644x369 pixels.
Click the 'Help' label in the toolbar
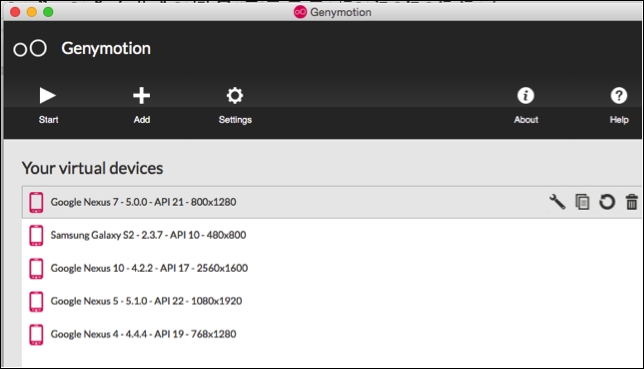[619, 120]
